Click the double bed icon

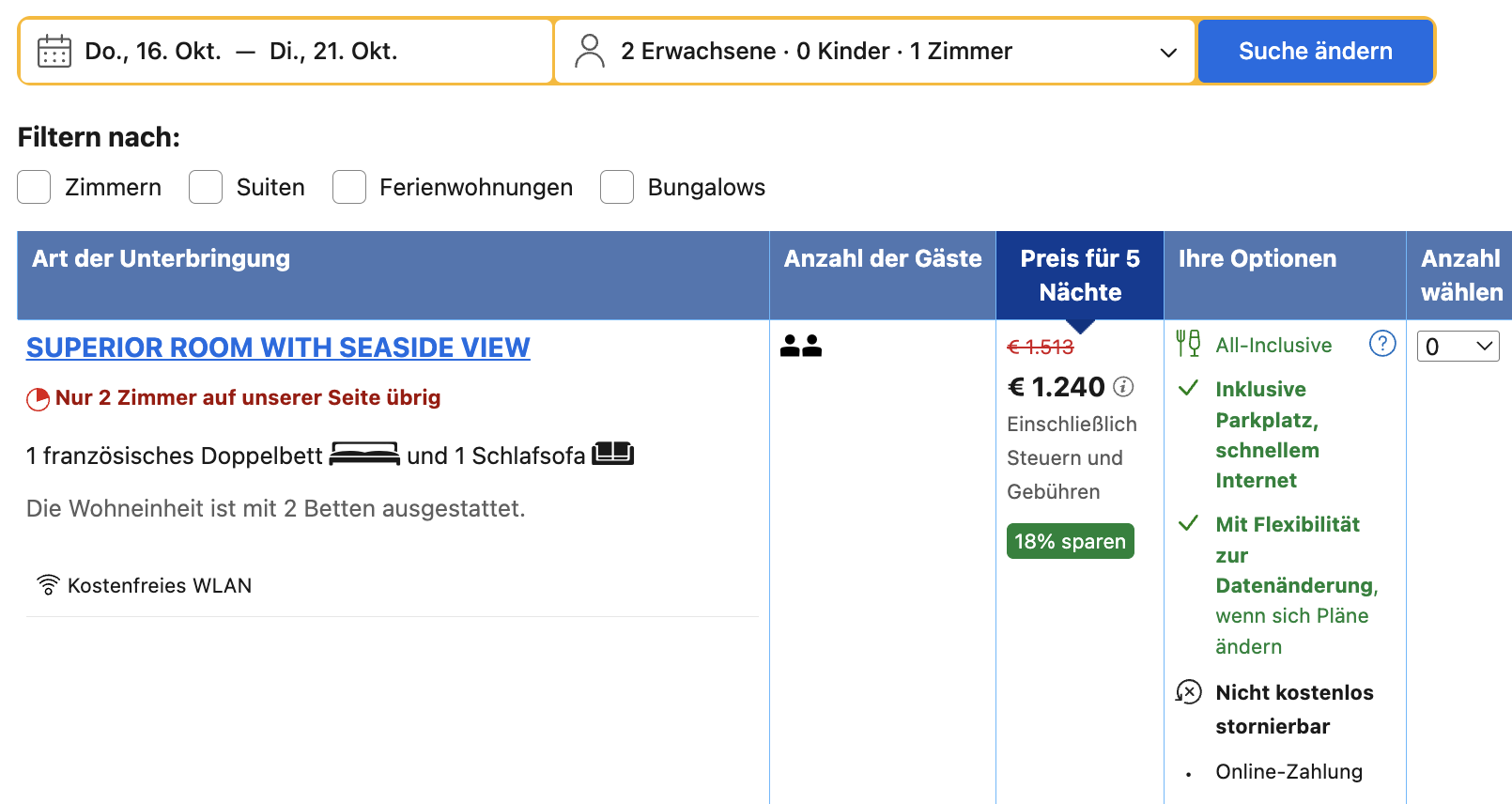click(x=364, y=455)
